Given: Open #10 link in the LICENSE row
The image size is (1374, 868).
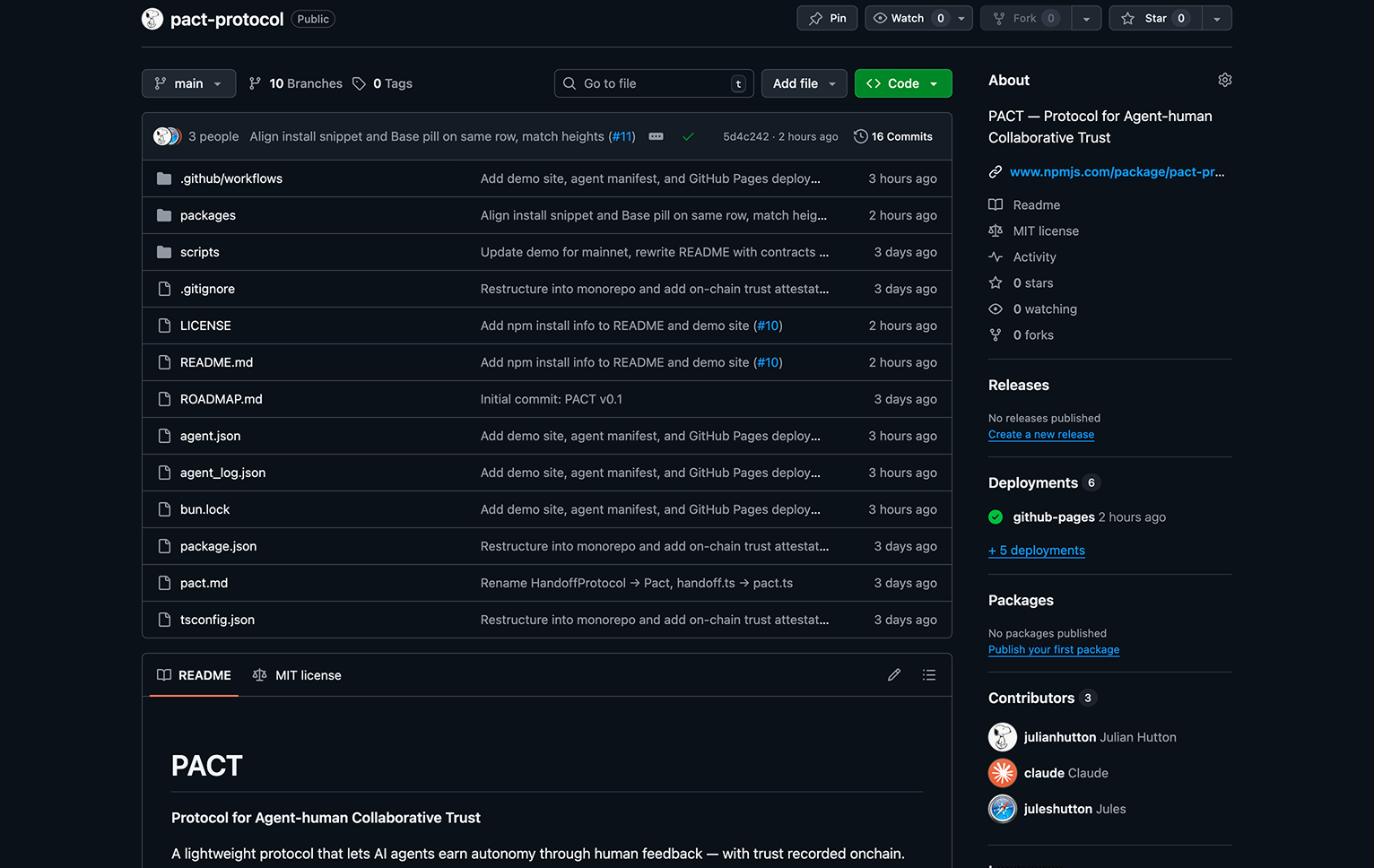Looking at the screenshot, I should point(769,325).
